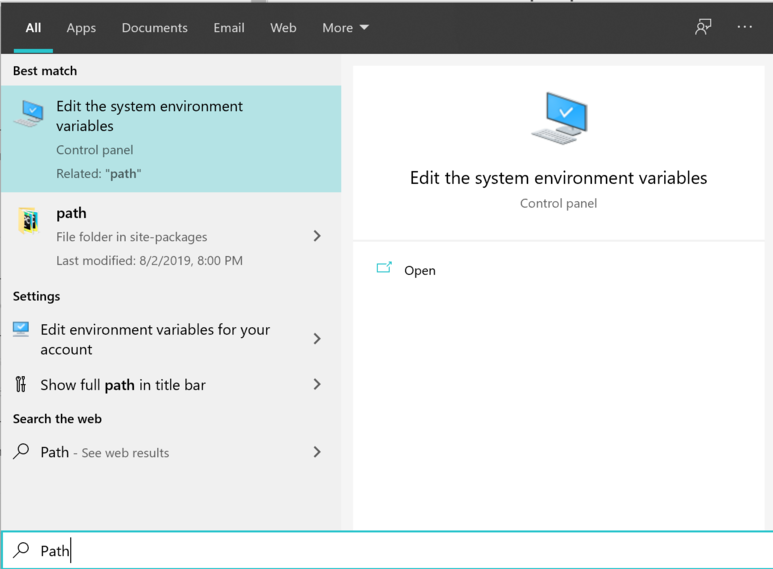Viewport: 773px width, 569px height.
Task: Expand chevron for Show full path in title bar
Action: pyautogui.click(x=317, y=384)
